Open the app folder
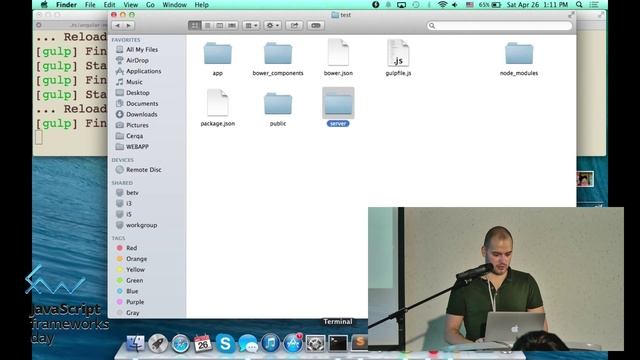Screen dimensions: 640x360 [218, 54]
